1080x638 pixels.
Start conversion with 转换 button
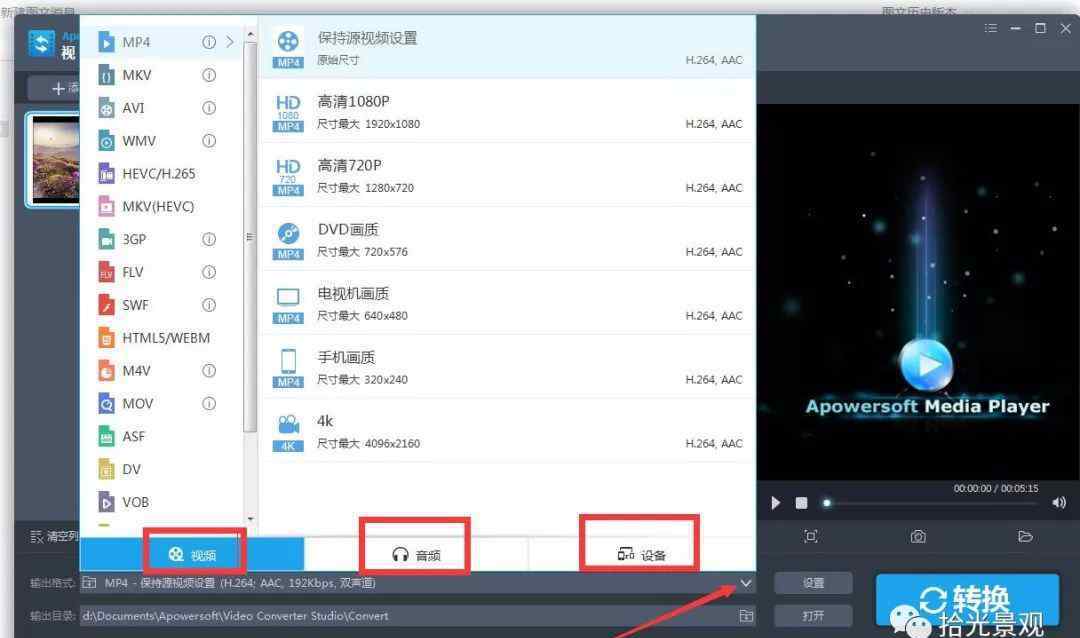pos(967,601)
